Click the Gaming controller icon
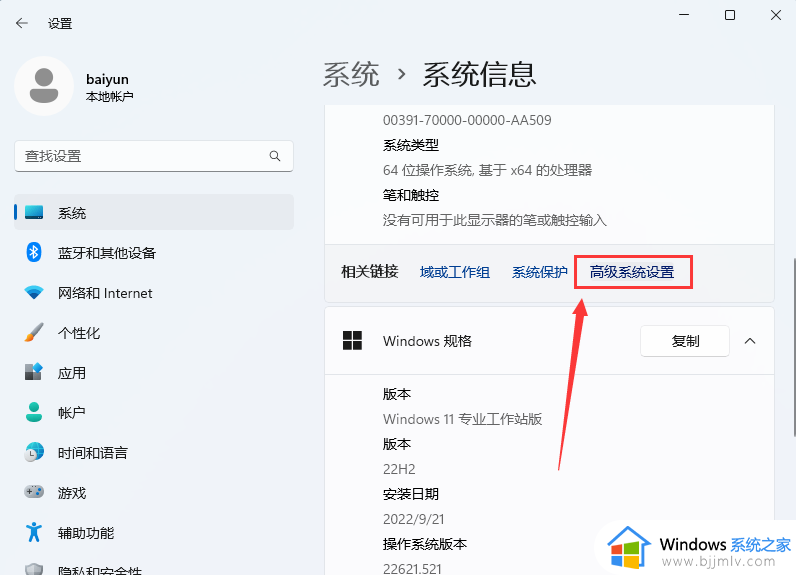Viewport: 796px width, 575px height. pyautogui.click(x=34, y=492)
